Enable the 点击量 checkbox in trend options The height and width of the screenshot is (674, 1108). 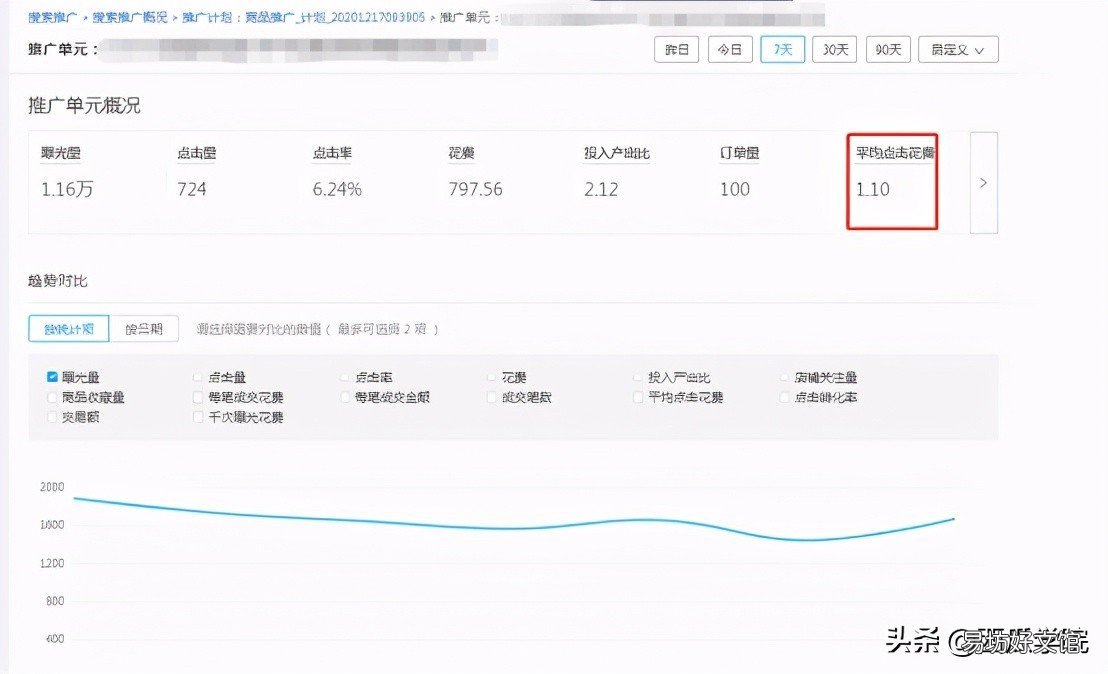(x=198, y=377)
